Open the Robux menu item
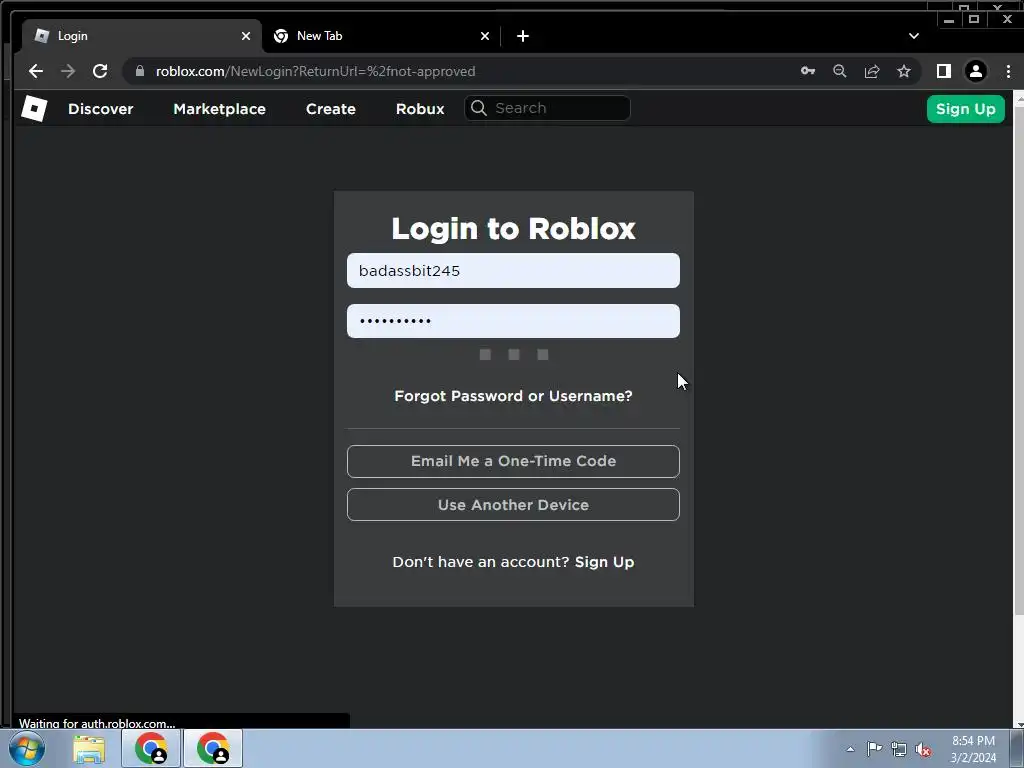This screenshot has width=1024, height=768. [420, 109]
